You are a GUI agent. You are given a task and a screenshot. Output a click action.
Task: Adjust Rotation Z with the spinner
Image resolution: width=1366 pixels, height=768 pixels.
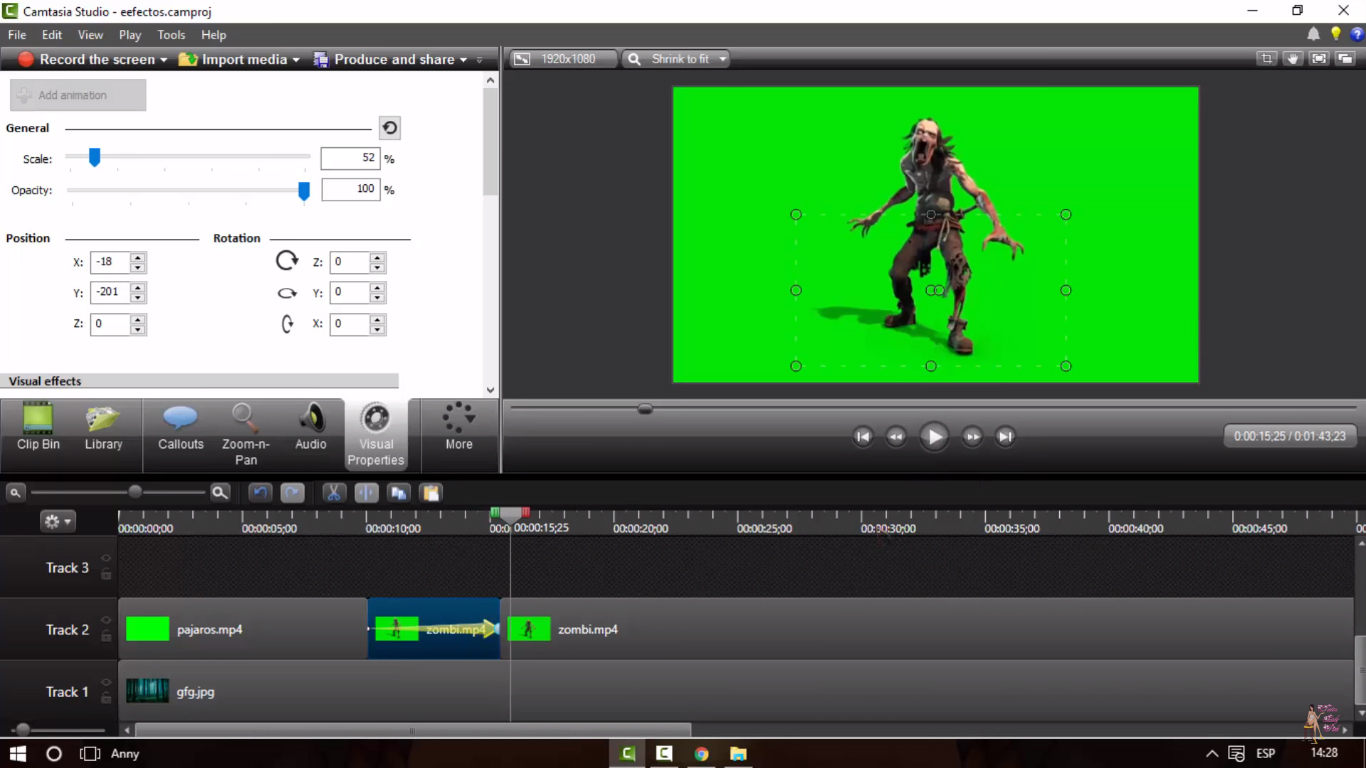[377, 262]
